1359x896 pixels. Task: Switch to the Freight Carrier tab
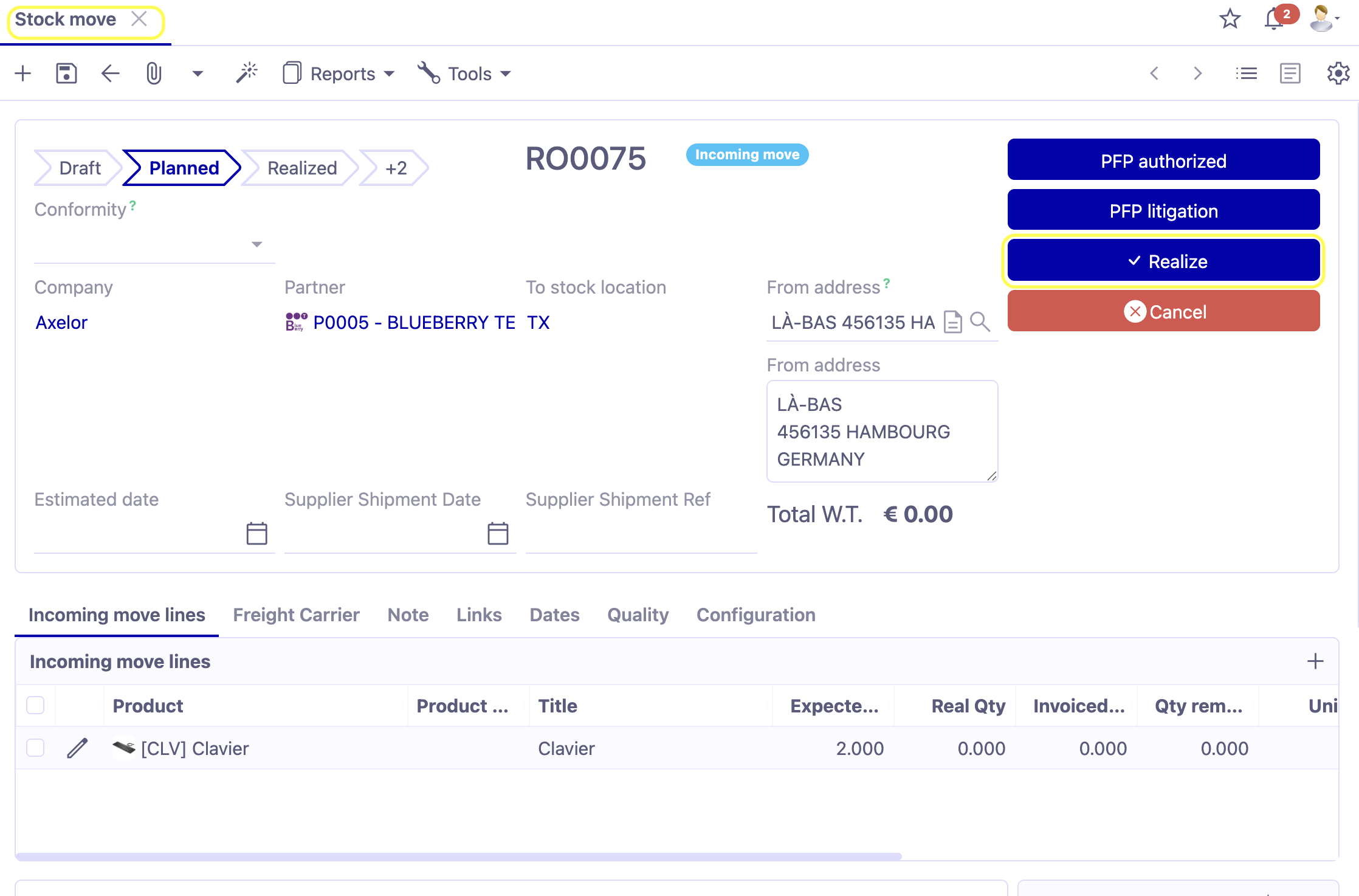pyautogui.click(x=296, y=615)
